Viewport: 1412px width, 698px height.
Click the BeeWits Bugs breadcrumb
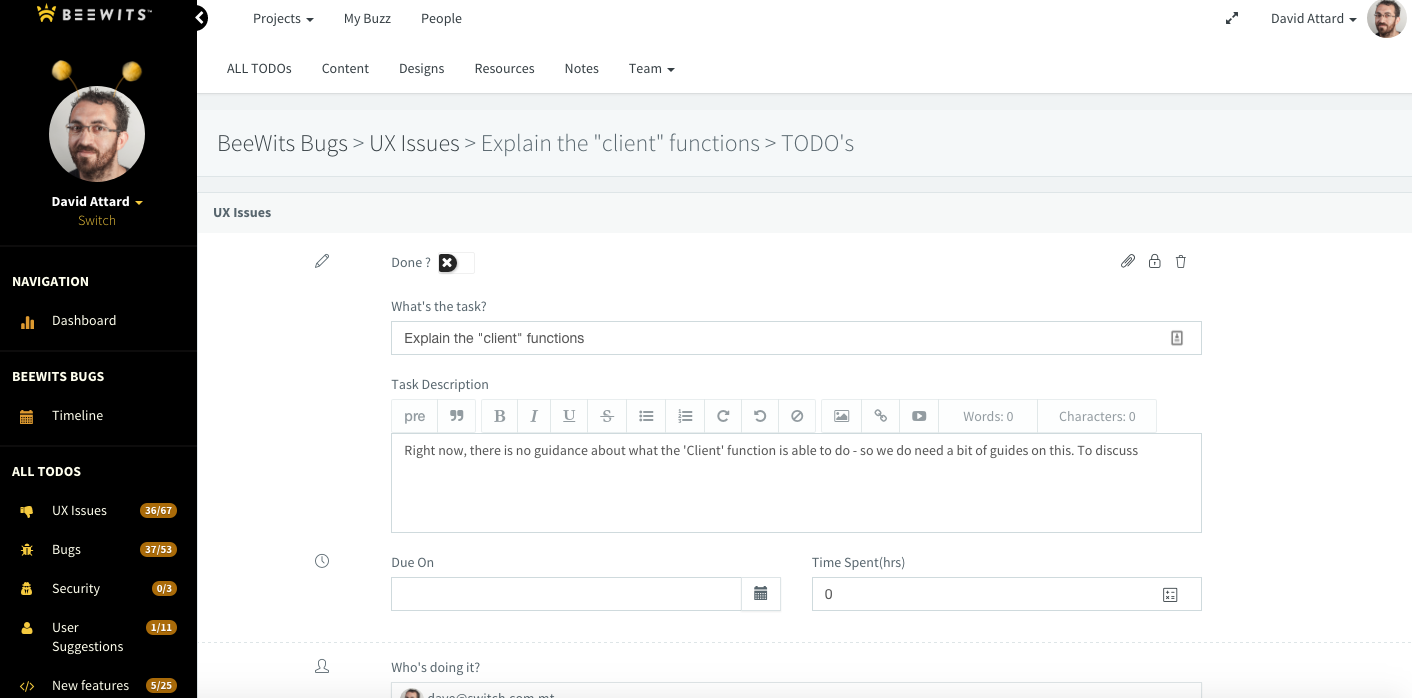282,143
